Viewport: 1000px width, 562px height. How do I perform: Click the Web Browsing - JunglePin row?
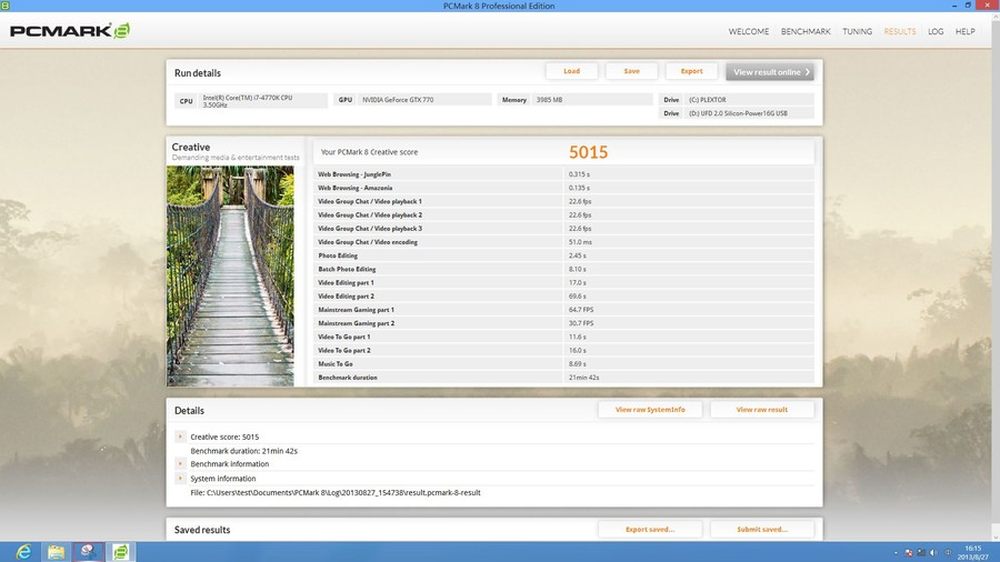564,174
